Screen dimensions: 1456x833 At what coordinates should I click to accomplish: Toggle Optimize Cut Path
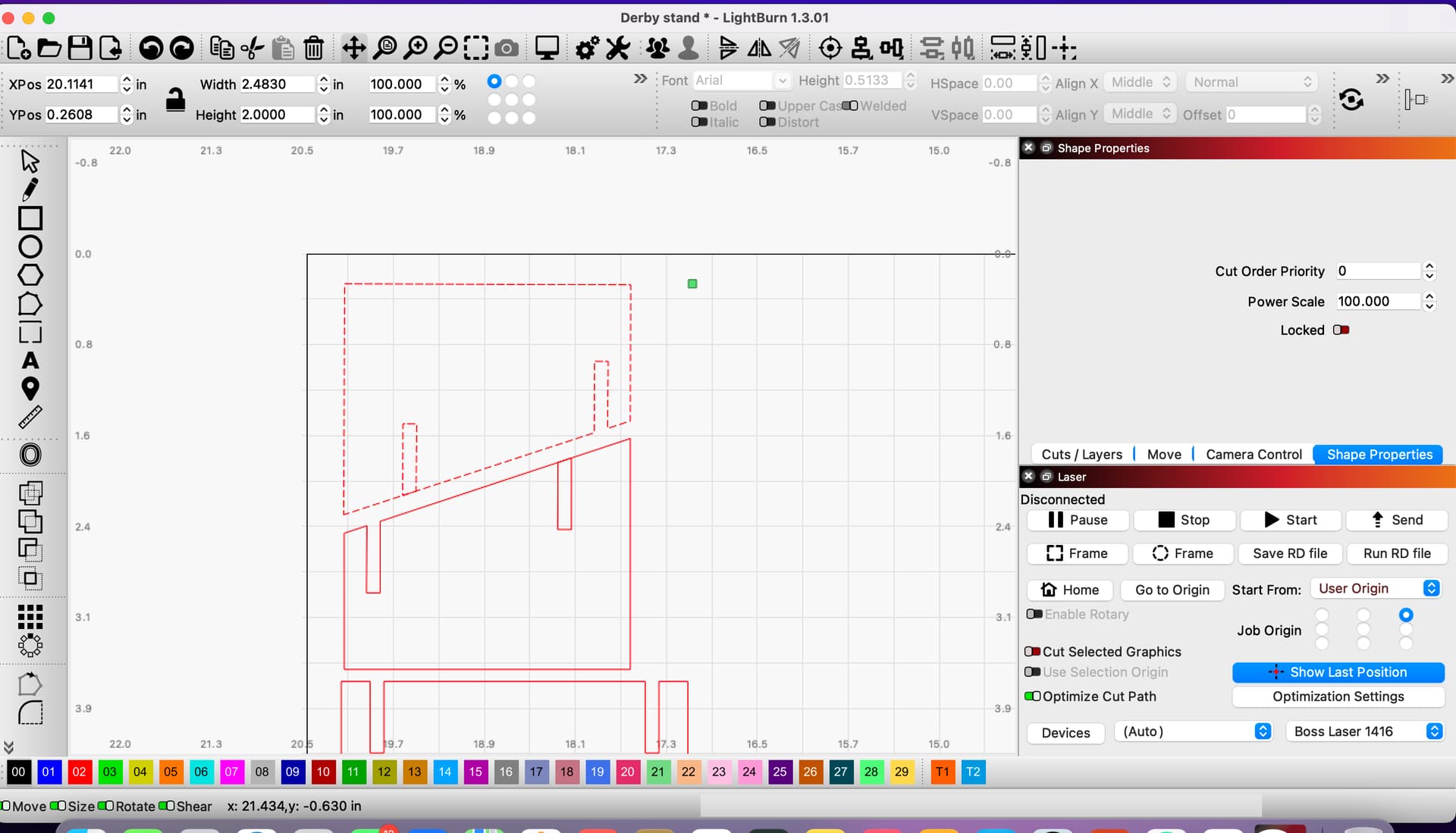coord(1032,697)
